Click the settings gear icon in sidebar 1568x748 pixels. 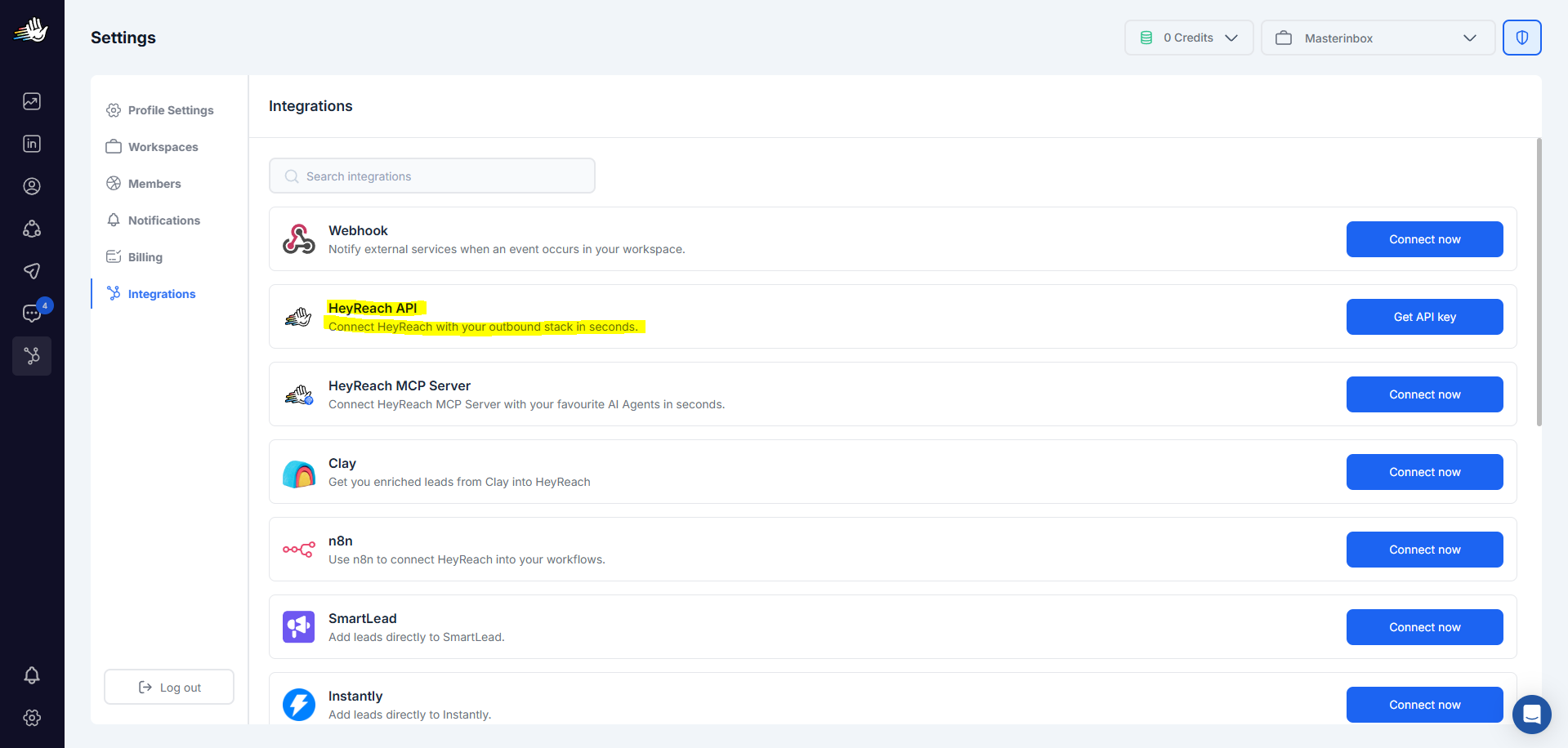click(x=32, y=718)
